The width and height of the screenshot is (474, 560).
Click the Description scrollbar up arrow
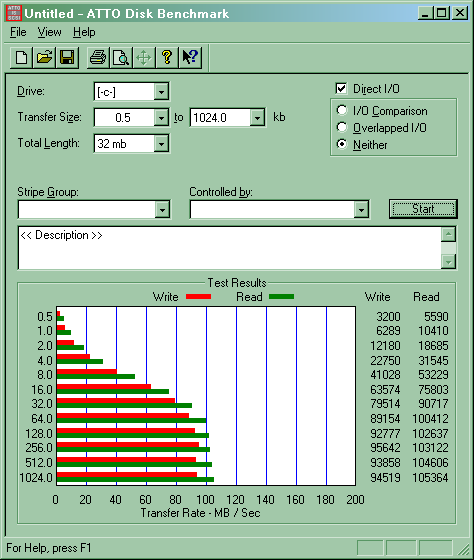click(448, 235)
